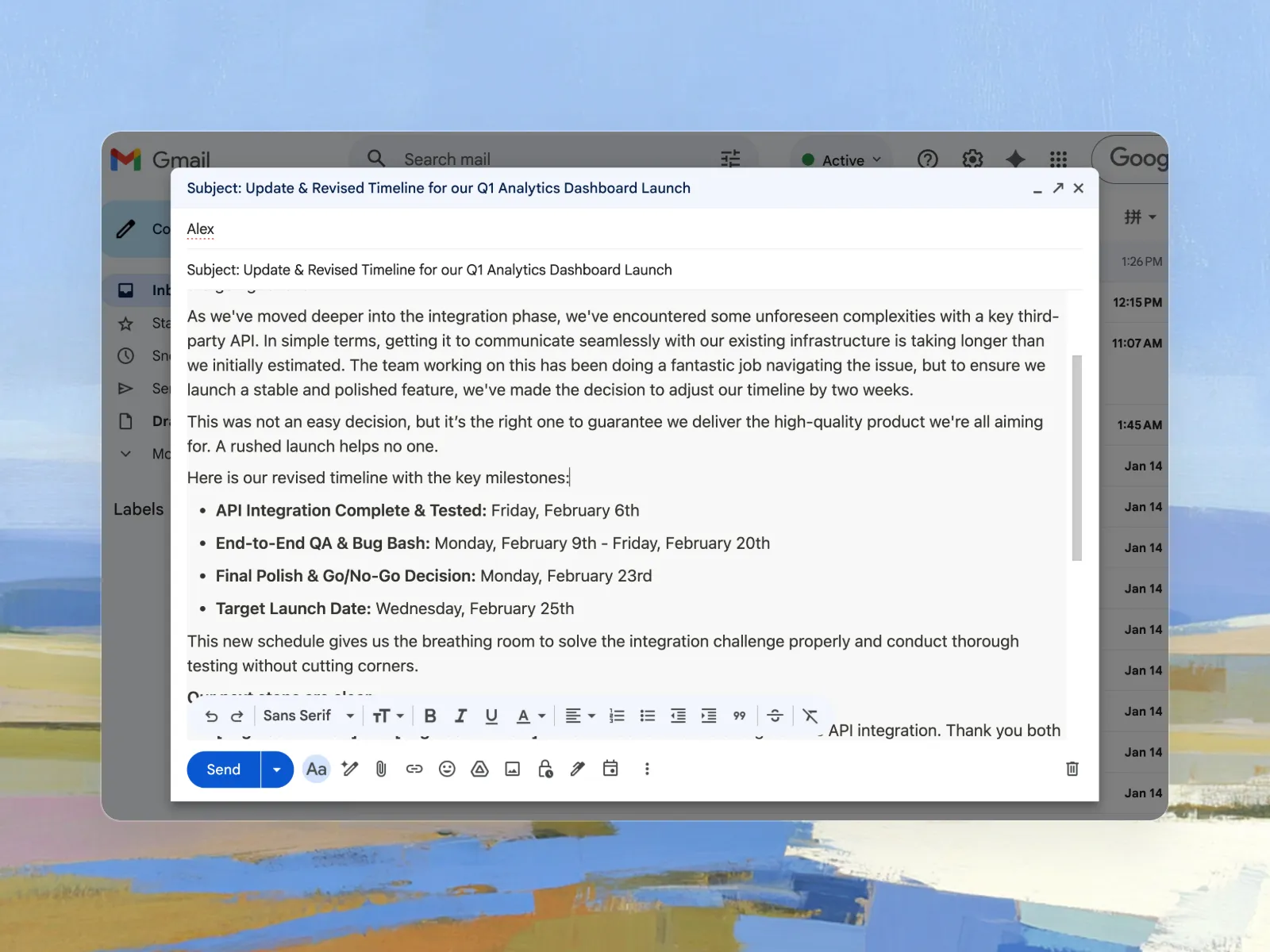Open more send options arrow

pyautogui.click(x=276, y=770)
